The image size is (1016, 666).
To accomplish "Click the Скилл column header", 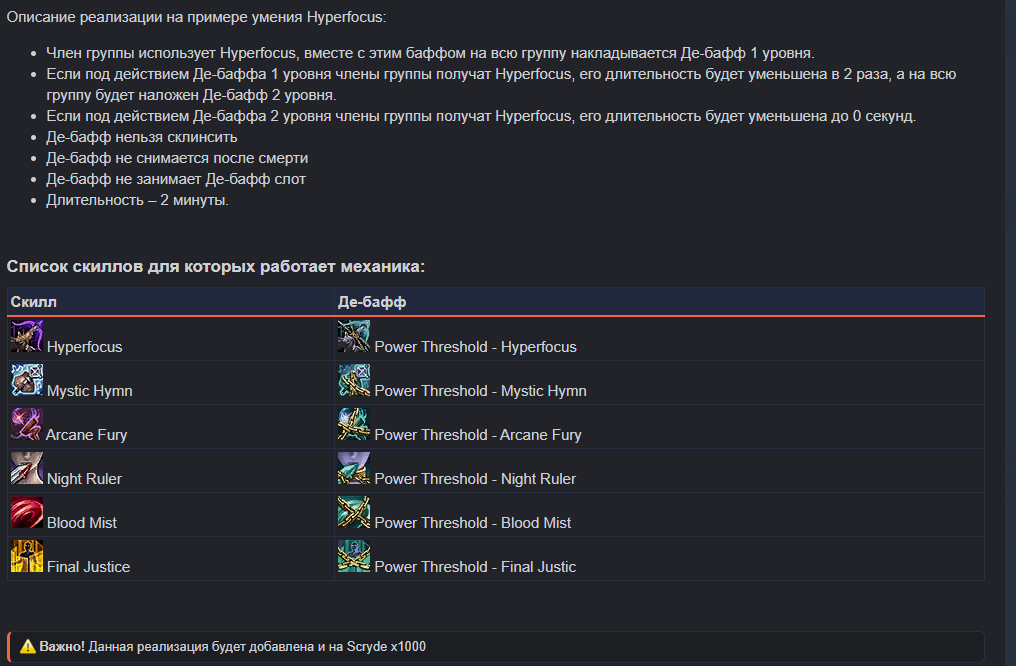I will tap(34, 301).
